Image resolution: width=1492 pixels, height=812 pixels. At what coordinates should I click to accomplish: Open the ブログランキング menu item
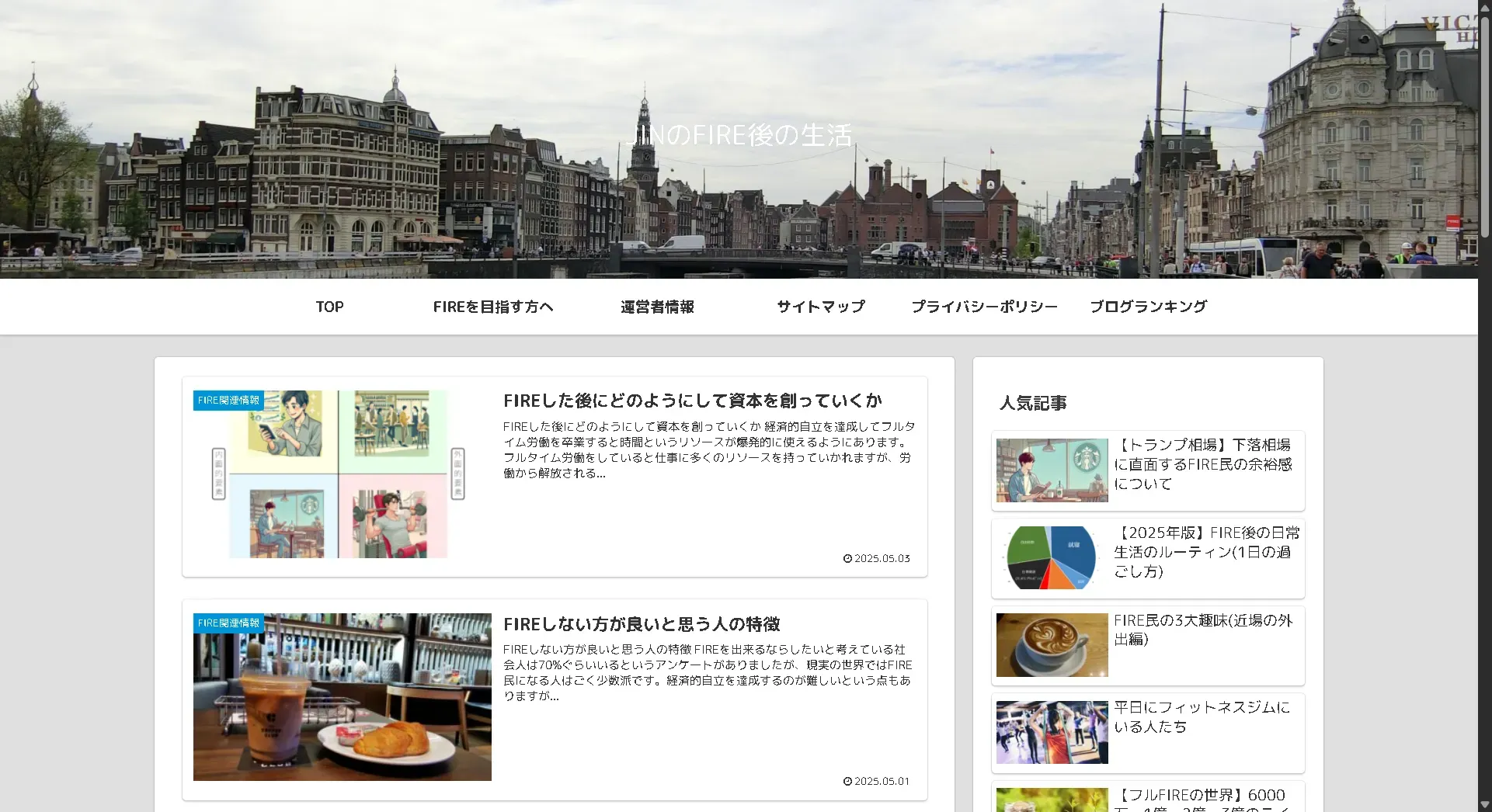[x=1149, y=307]
